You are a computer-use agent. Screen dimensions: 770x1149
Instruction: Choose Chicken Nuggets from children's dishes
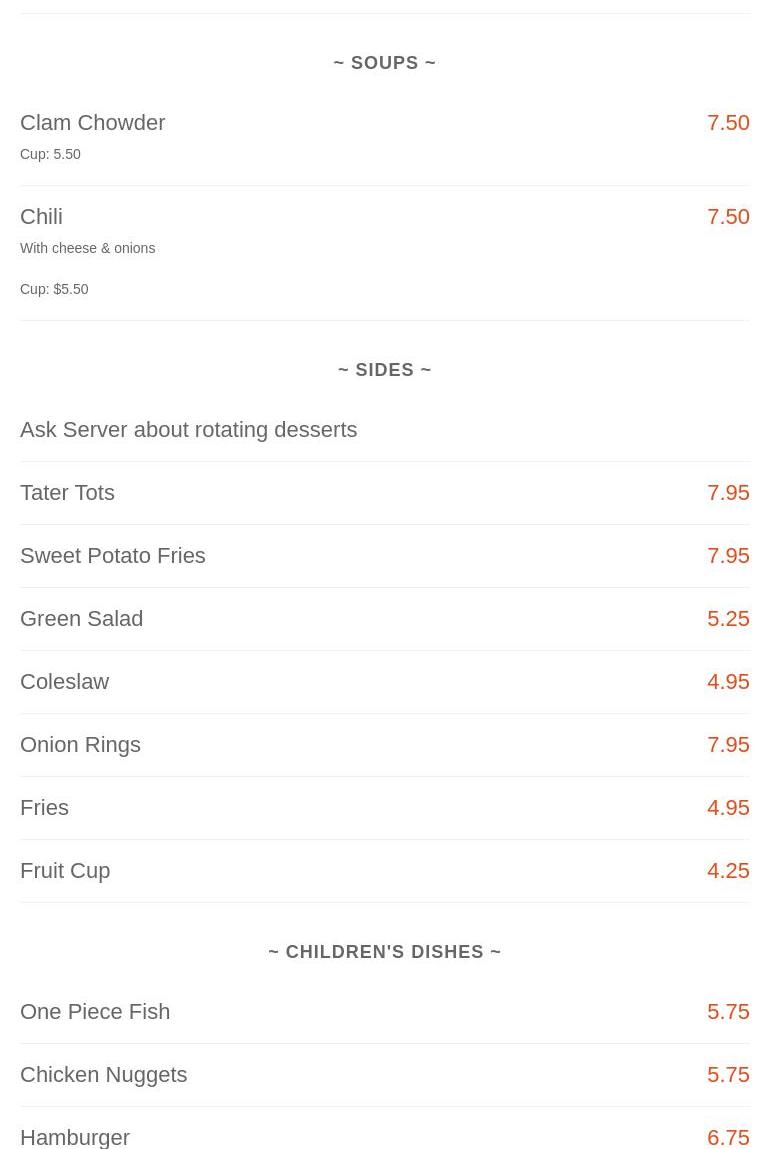[x=103, y=1074]
